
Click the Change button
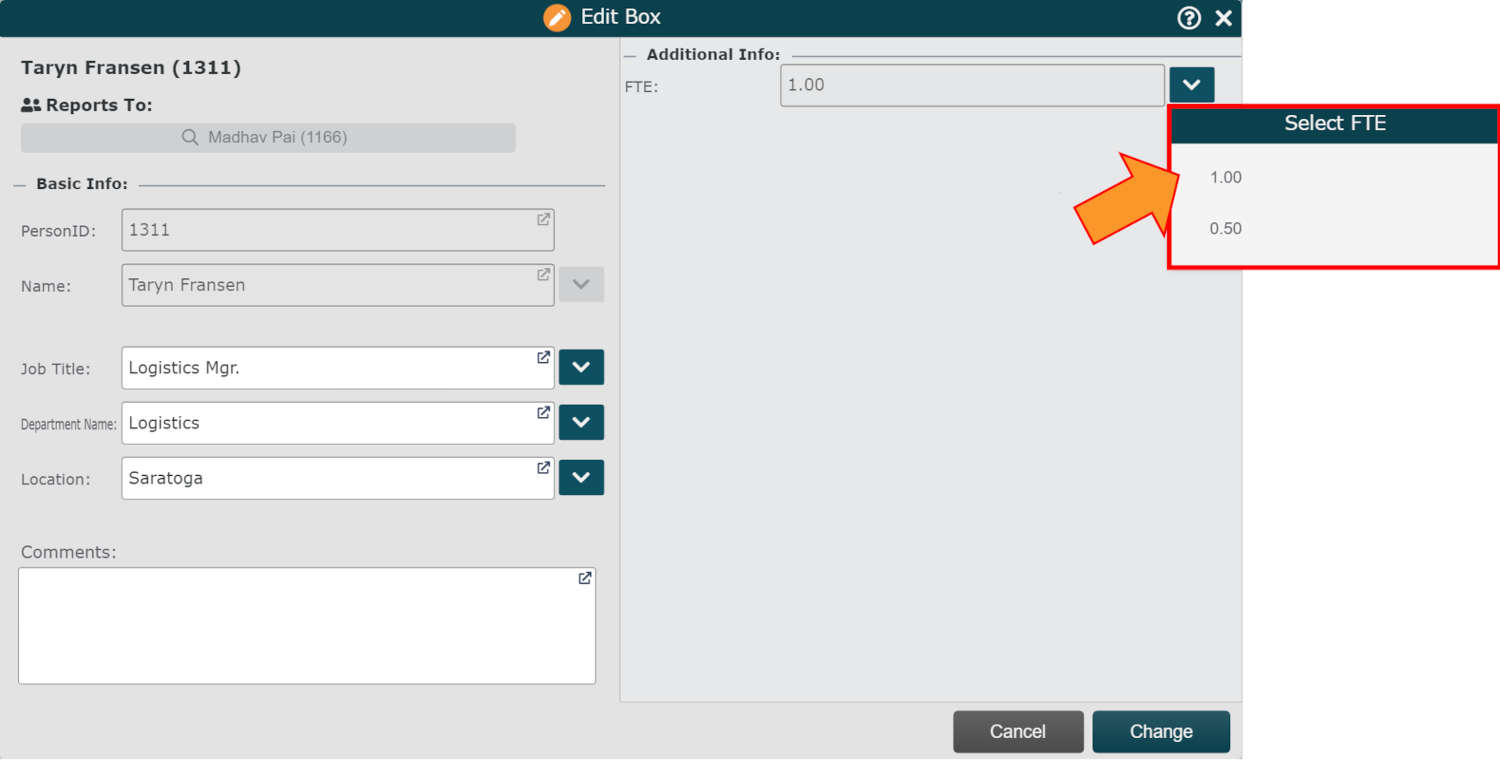pyautogui.click(x=1161, y=732)
